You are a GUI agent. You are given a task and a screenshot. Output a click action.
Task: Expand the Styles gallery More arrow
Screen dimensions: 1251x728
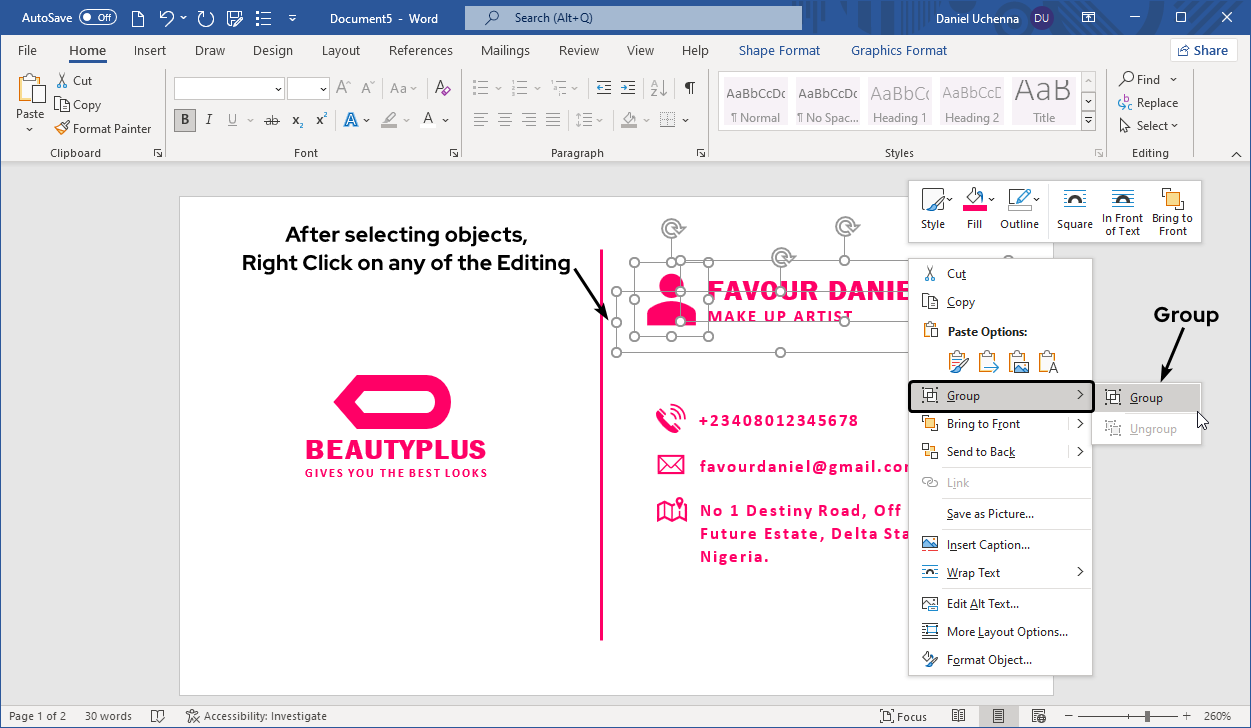[1089, 121]
